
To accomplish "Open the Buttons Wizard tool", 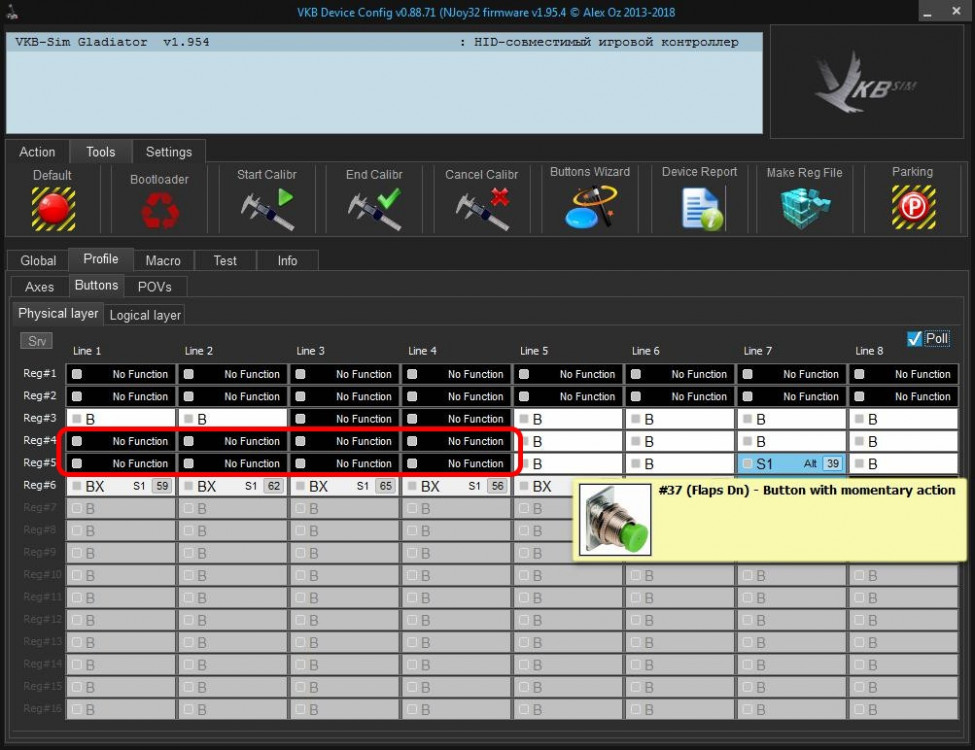I will [x=591, y=207].
